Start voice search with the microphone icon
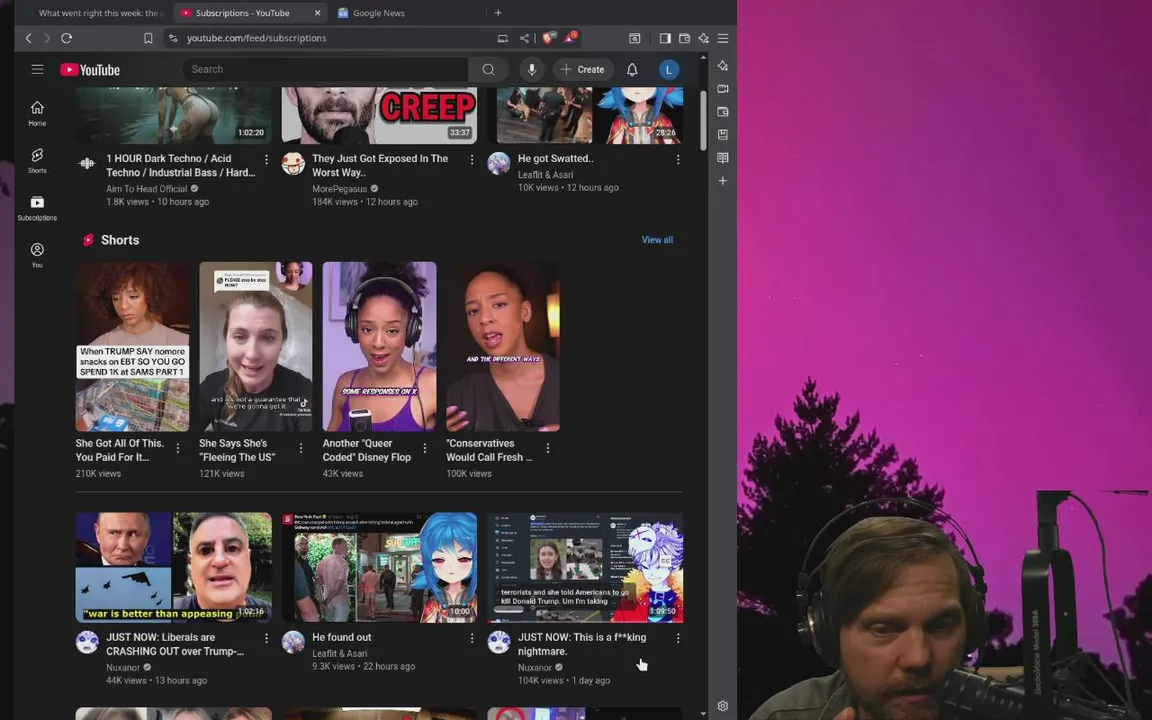 pos(532,69)
